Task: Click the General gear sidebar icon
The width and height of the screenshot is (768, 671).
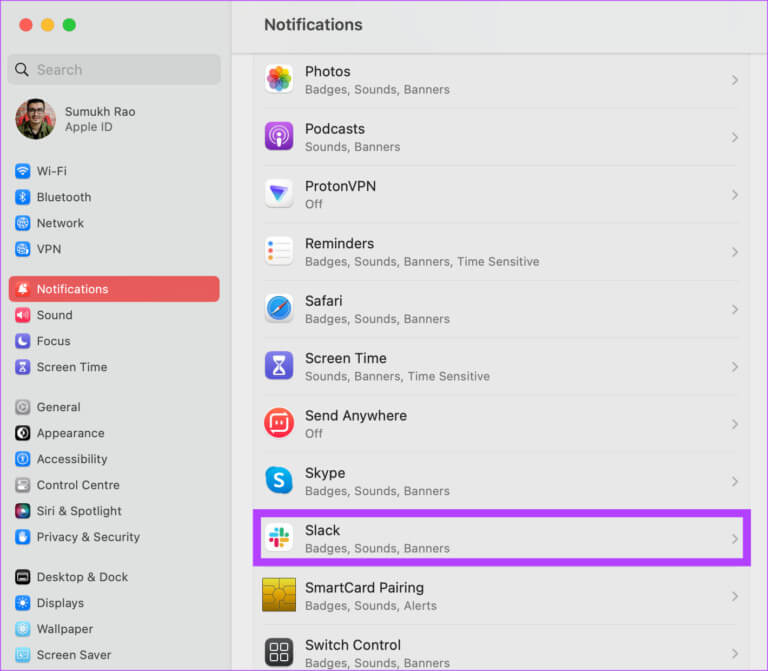Action: [23, 407]
